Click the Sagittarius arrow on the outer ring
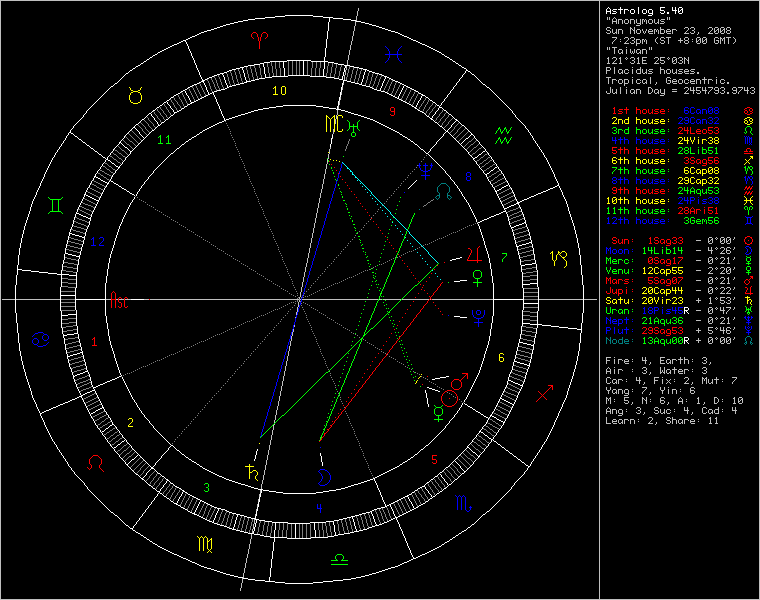Screen dimensions: 760x600 545,396
